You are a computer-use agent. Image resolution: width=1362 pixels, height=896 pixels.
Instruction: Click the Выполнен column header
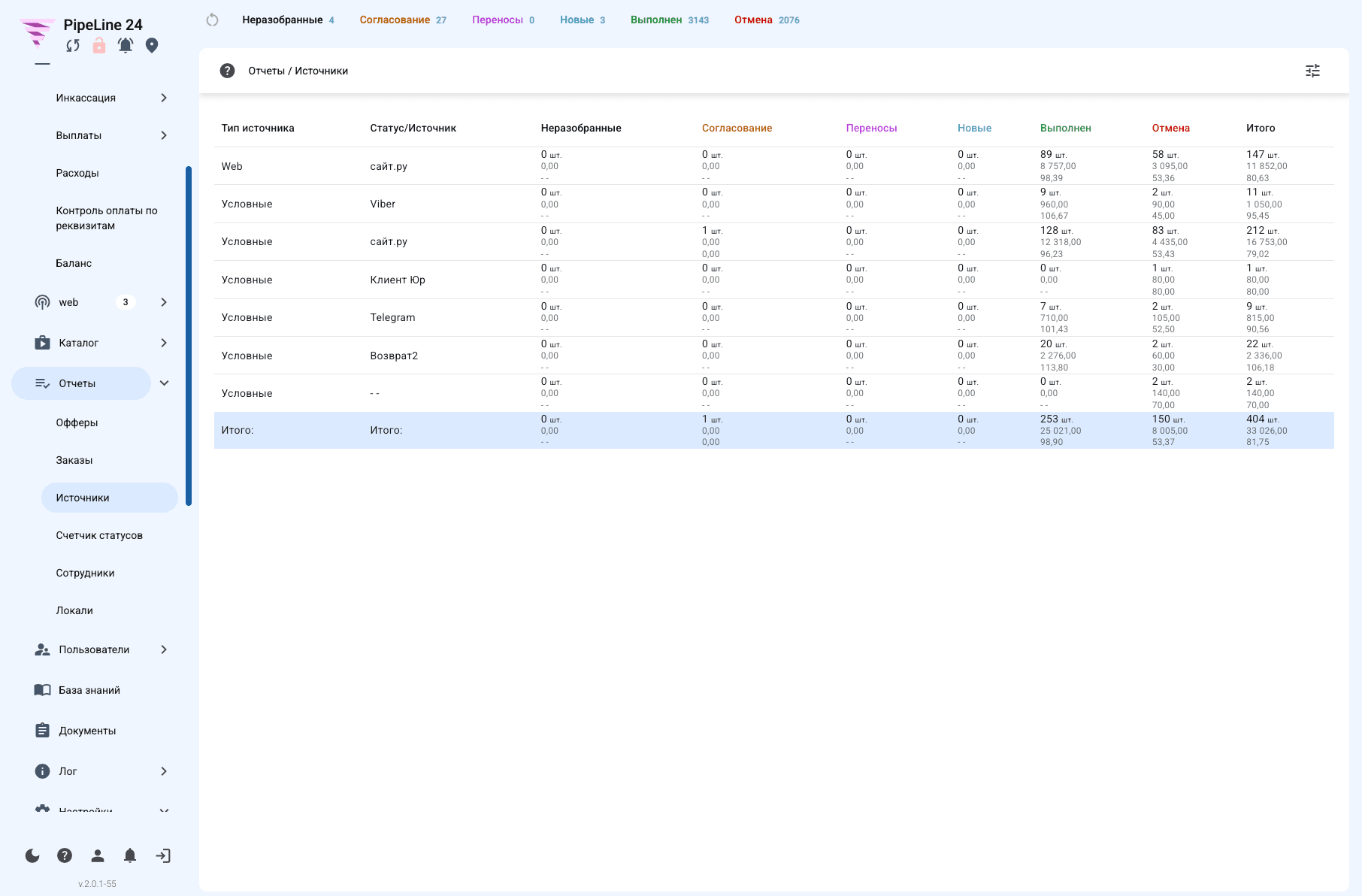pyautogui.click(x=1065, y=128)
